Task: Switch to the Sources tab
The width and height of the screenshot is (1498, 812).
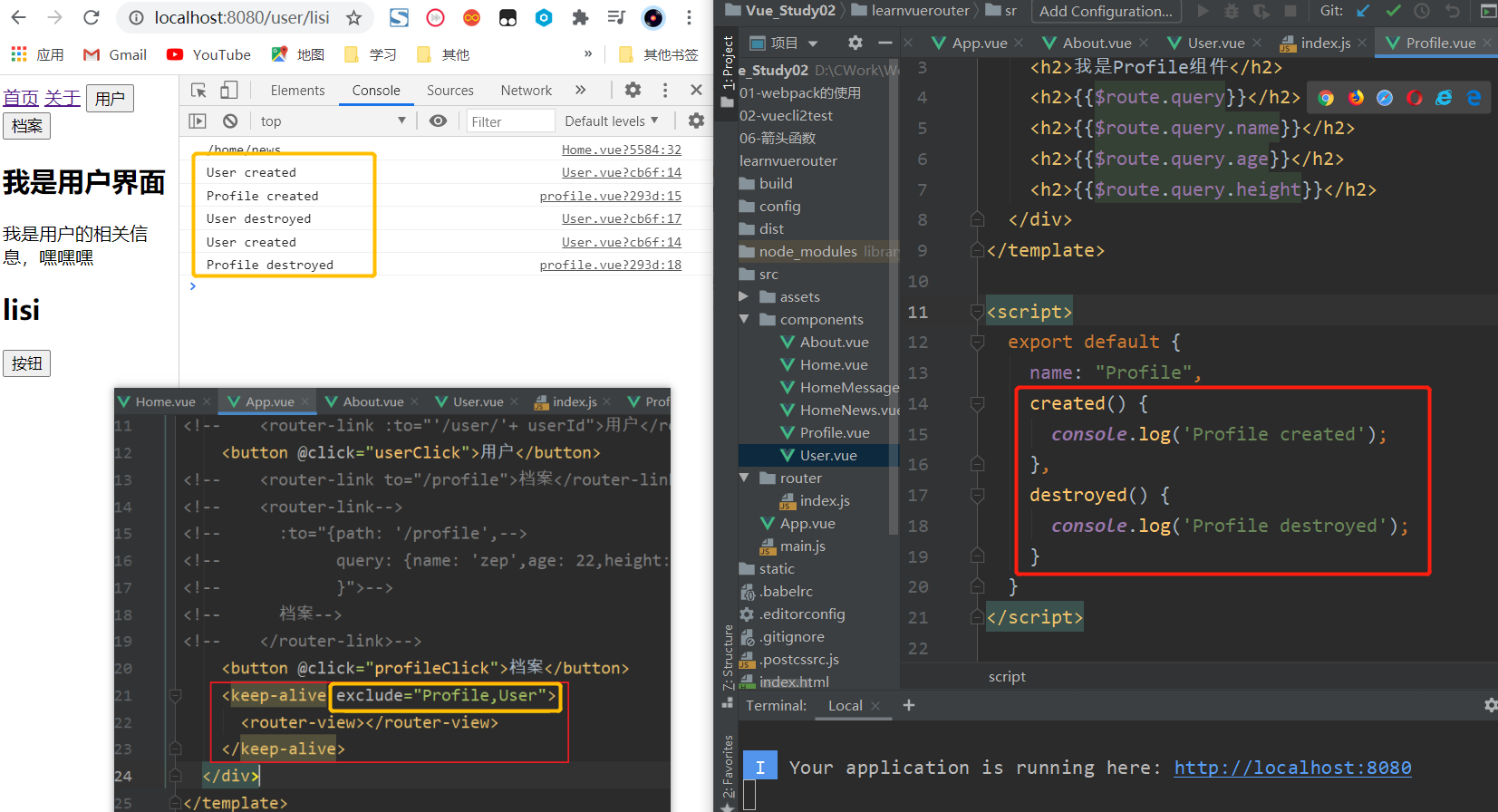Action: tap(450, 90)
